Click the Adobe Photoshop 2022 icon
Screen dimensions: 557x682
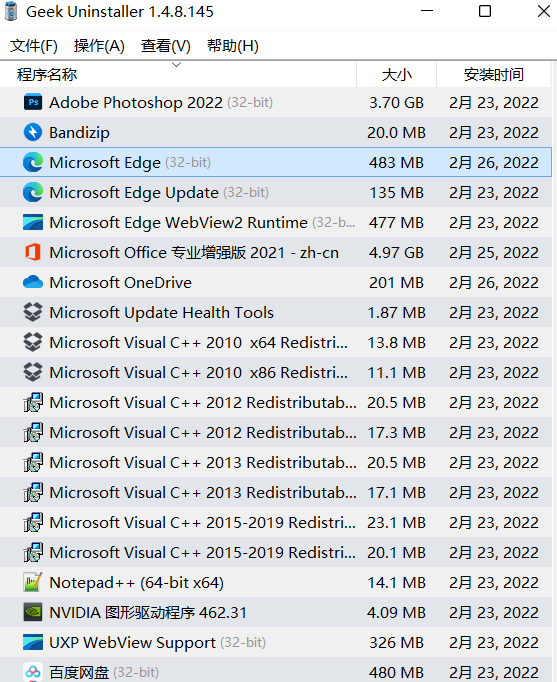click(x=33, y=103)
